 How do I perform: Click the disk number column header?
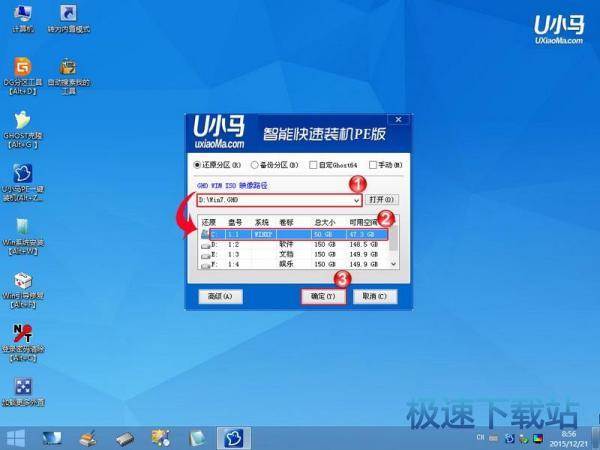click(x=235, y=222)
